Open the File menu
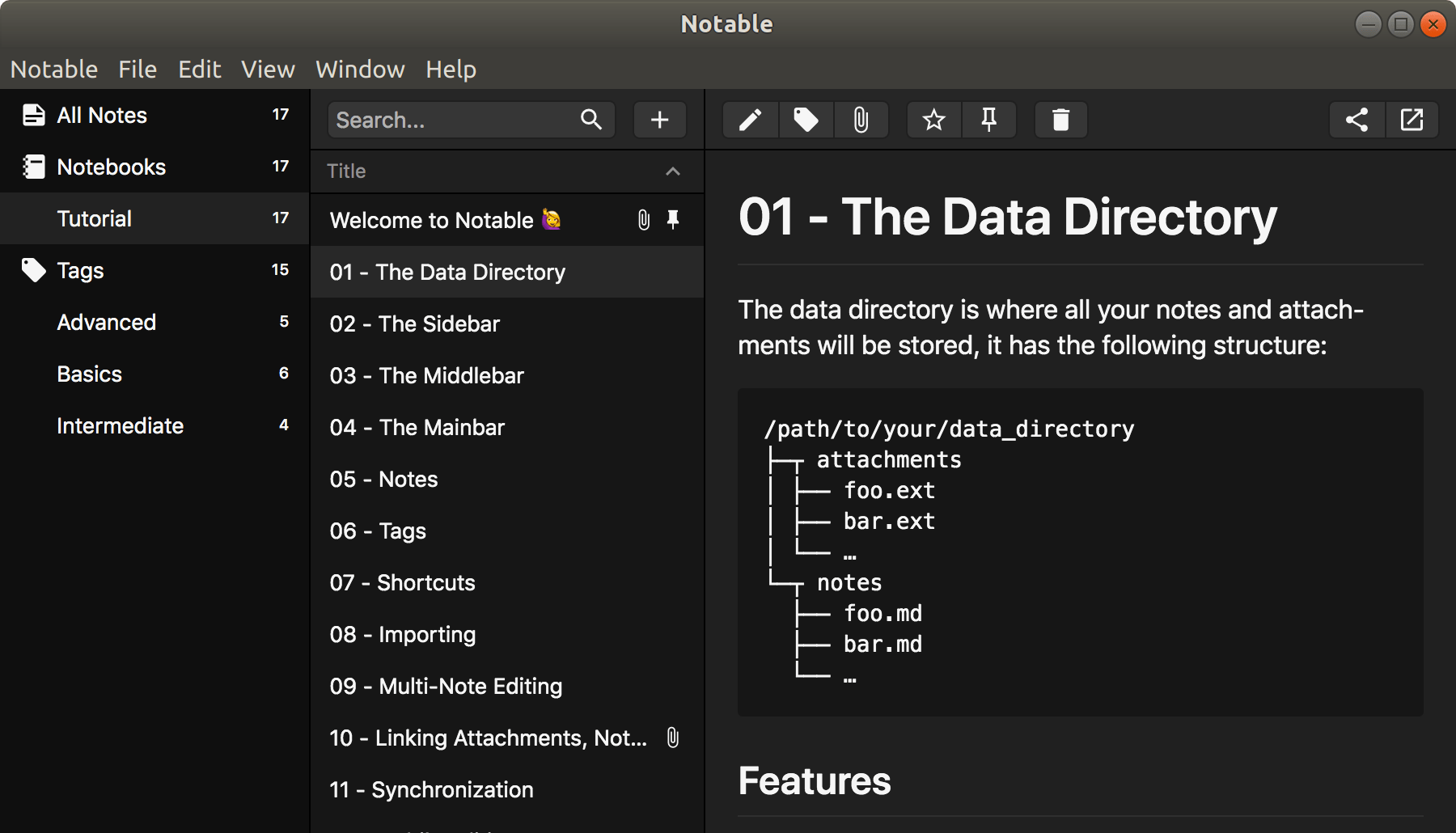This screenshot has height=833, width=1456. [x=138, y=70]
